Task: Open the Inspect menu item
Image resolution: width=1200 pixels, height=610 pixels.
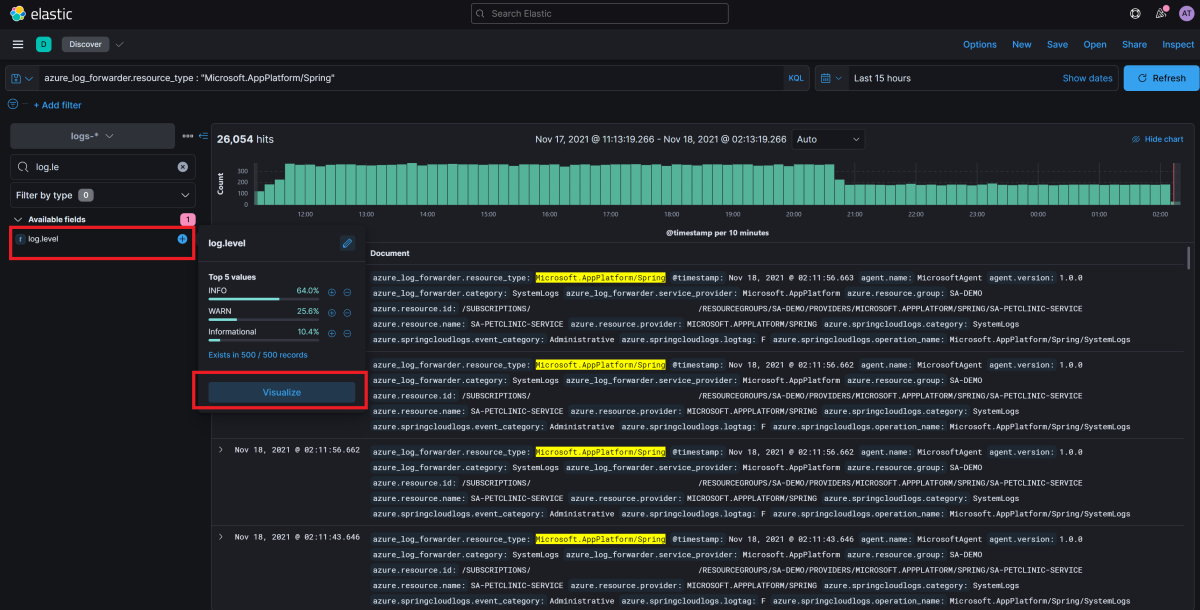Action: (1178, 44)
